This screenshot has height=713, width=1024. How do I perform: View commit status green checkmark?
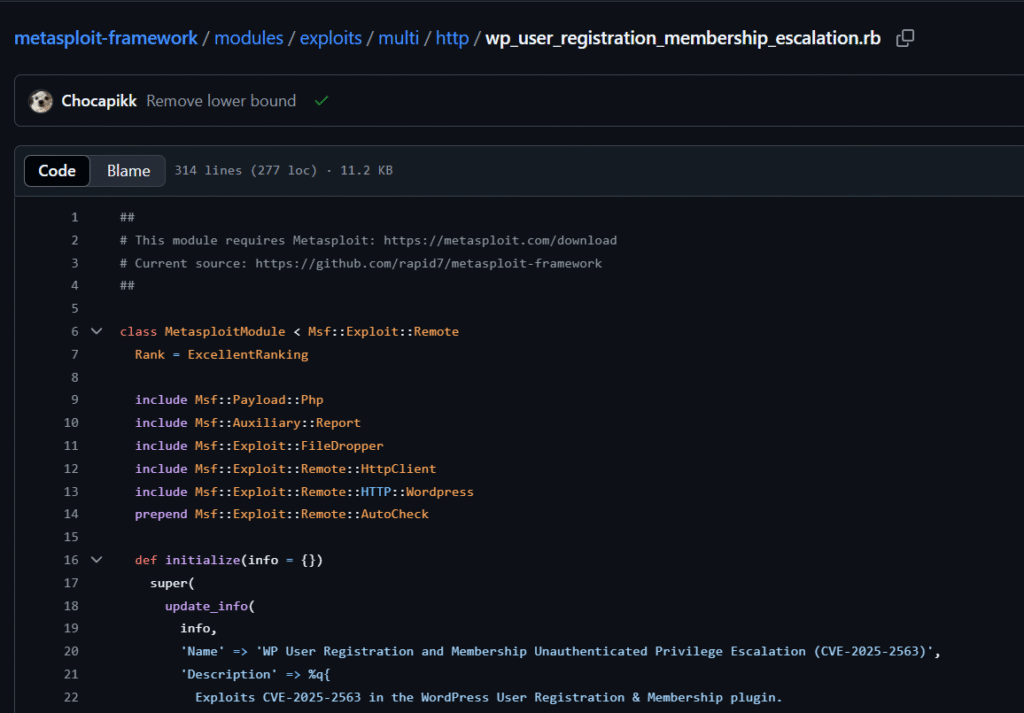[x=321, y=101]
